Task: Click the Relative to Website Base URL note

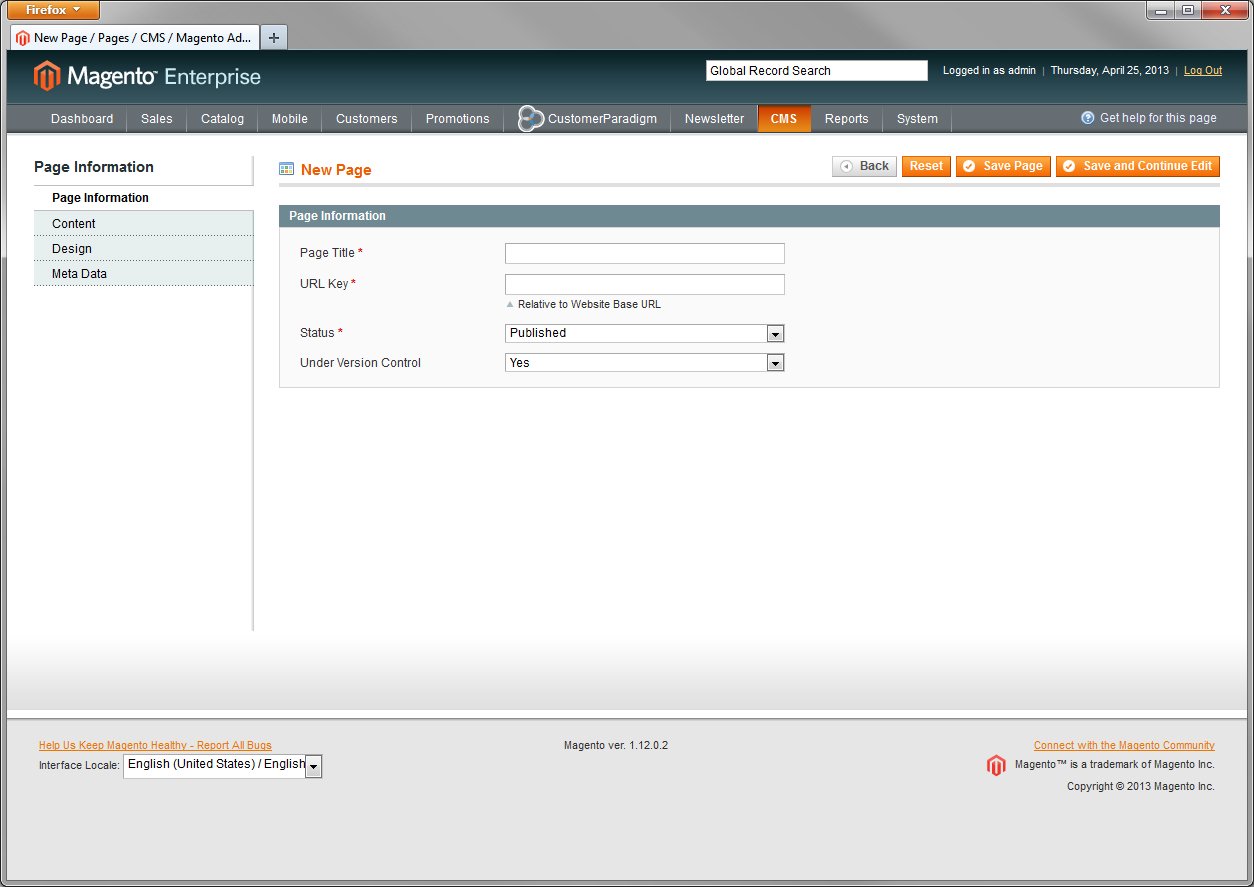Action: point(589,304)
